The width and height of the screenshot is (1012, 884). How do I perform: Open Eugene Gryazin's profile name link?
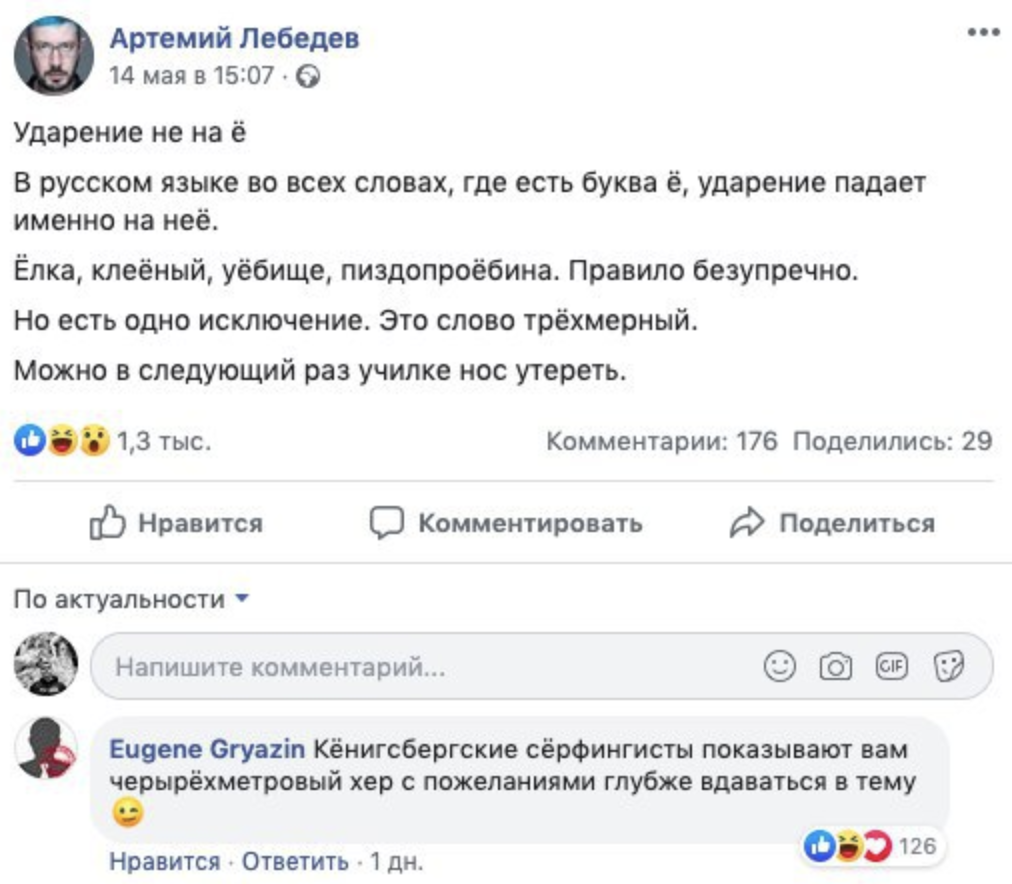point(207,749)
